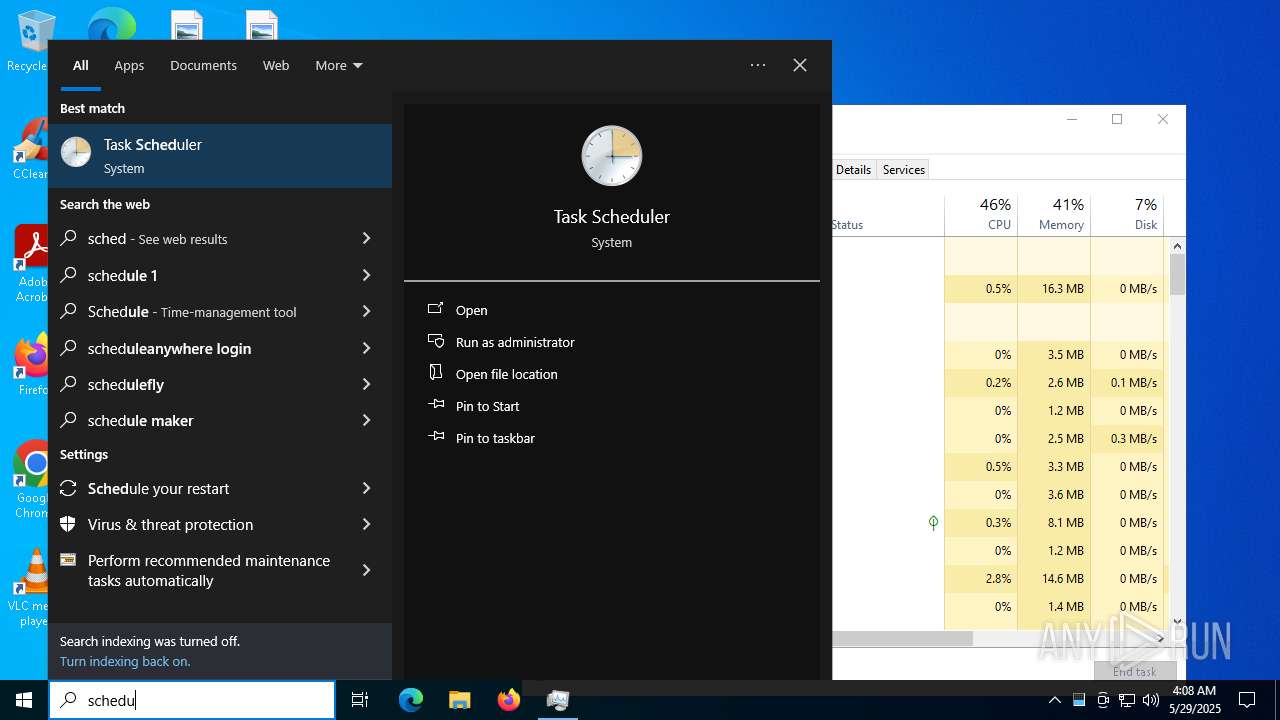Open Google Chrome desktop shortcut
Viewport: 1280px width, 720px height.
[33, 480]
